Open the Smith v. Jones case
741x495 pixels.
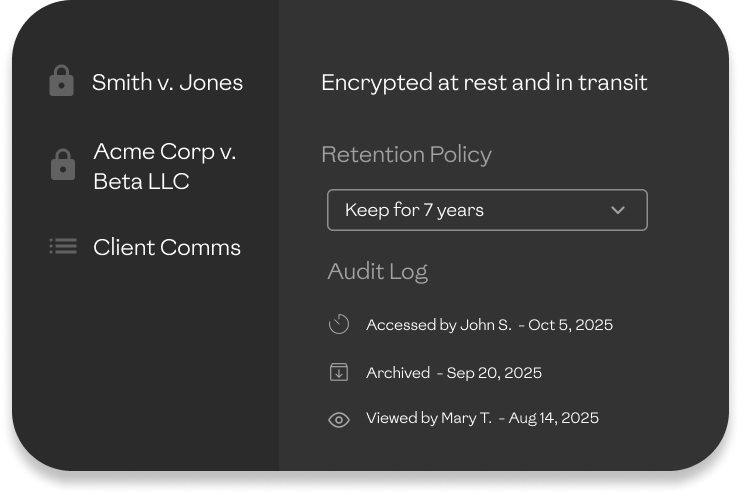tap(167, 82)
